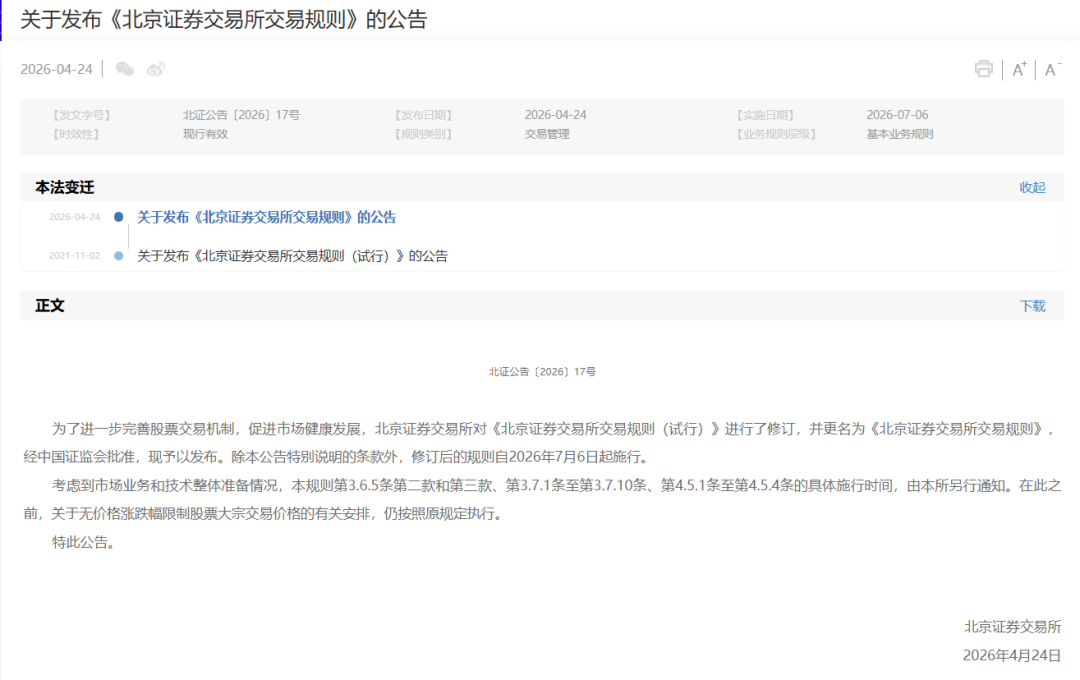Share the announcement via WeChat icon

(x=125, y=69)
